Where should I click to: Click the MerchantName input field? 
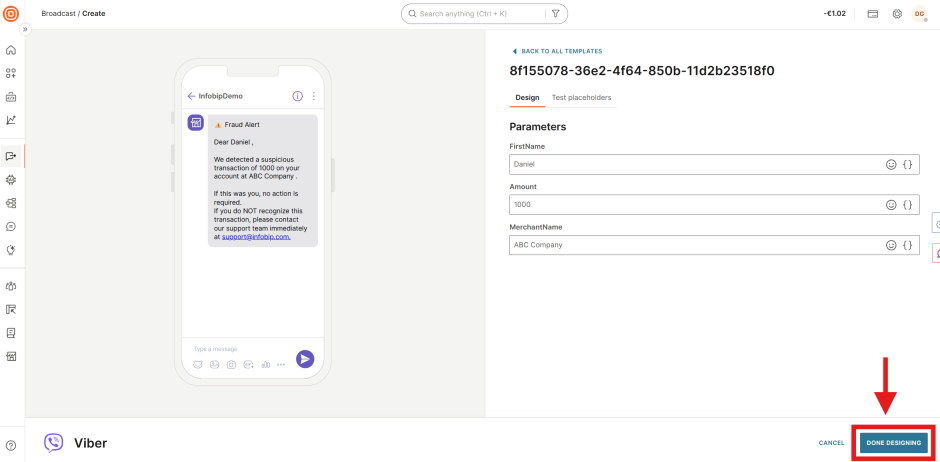click(x=714, y=245)
